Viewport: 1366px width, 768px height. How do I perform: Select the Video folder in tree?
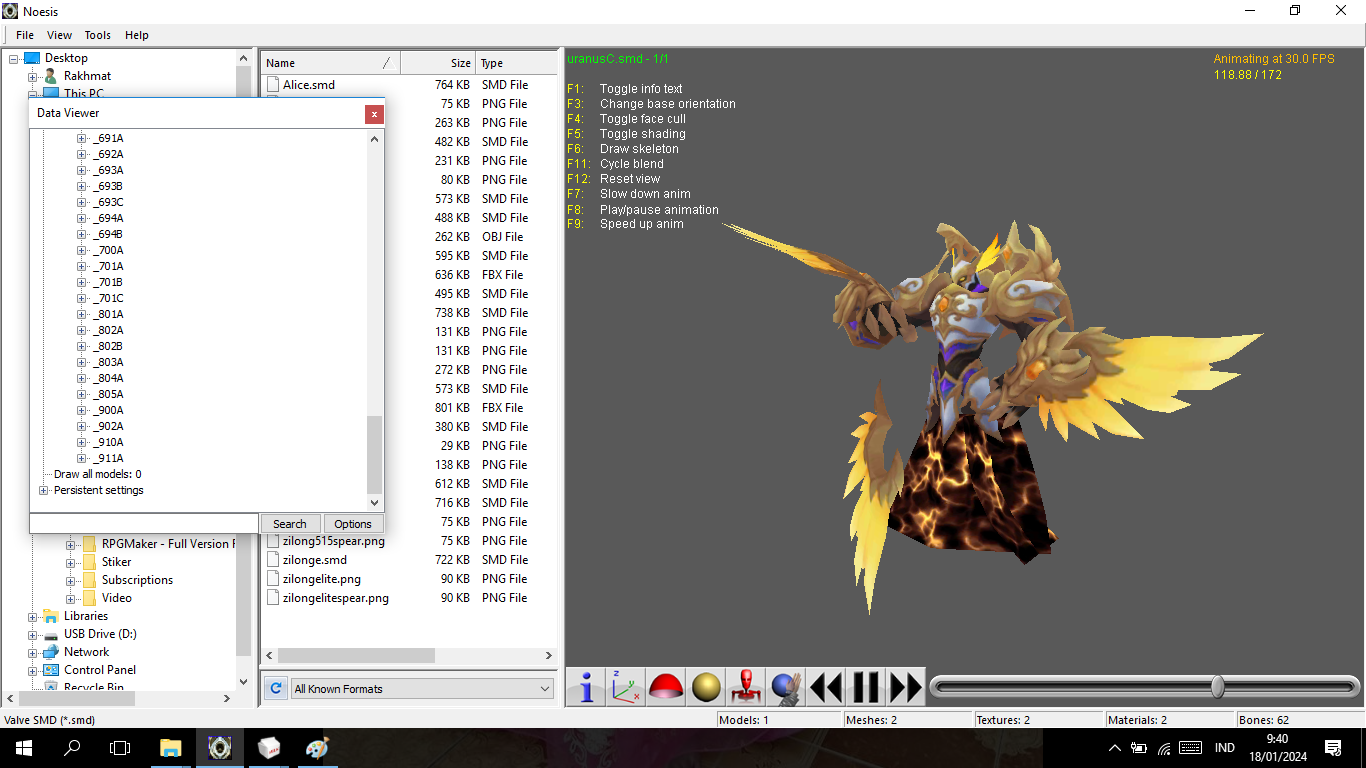click(x=117, y=598)
